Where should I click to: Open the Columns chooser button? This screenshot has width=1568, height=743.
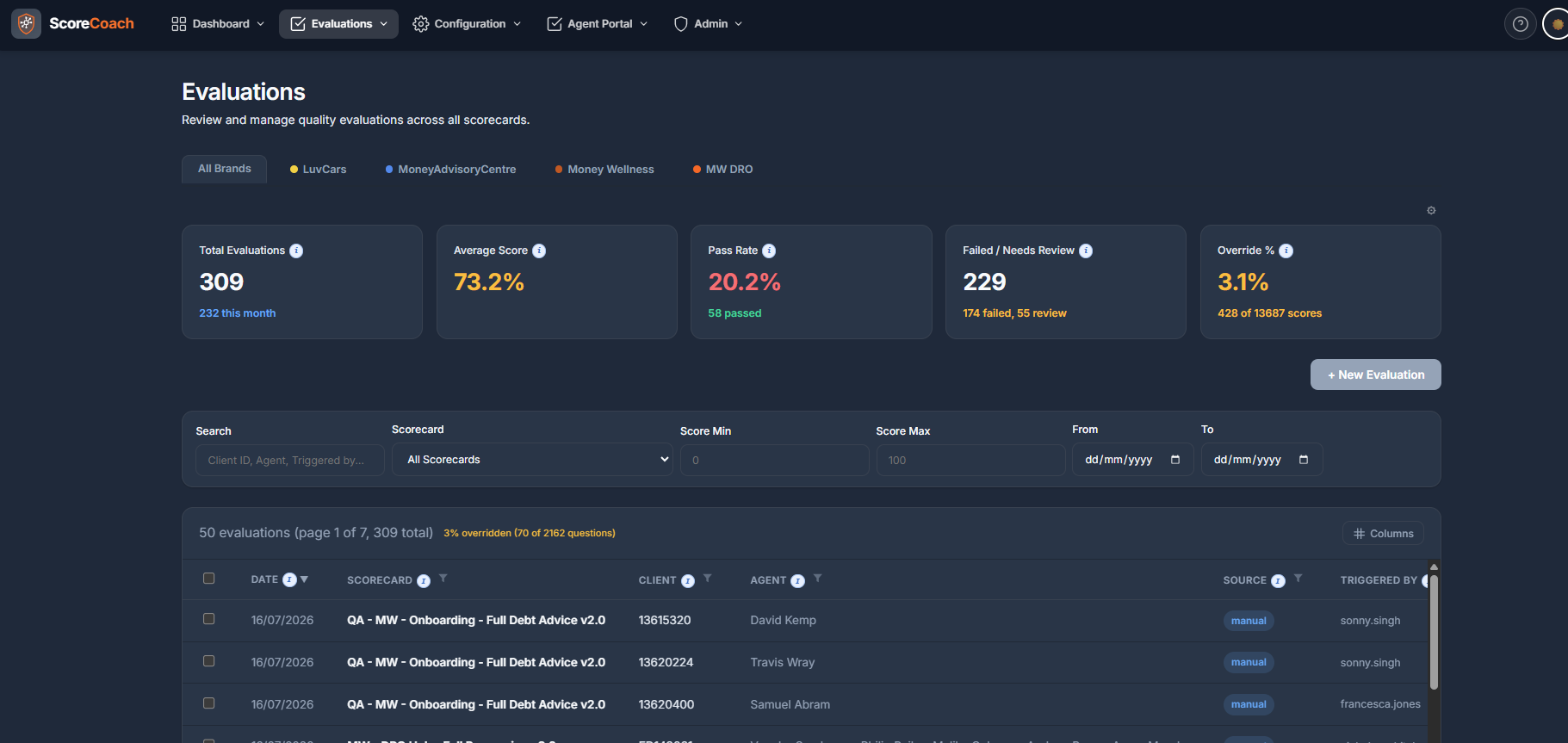pyautogui.click(x=1383, y=534)
